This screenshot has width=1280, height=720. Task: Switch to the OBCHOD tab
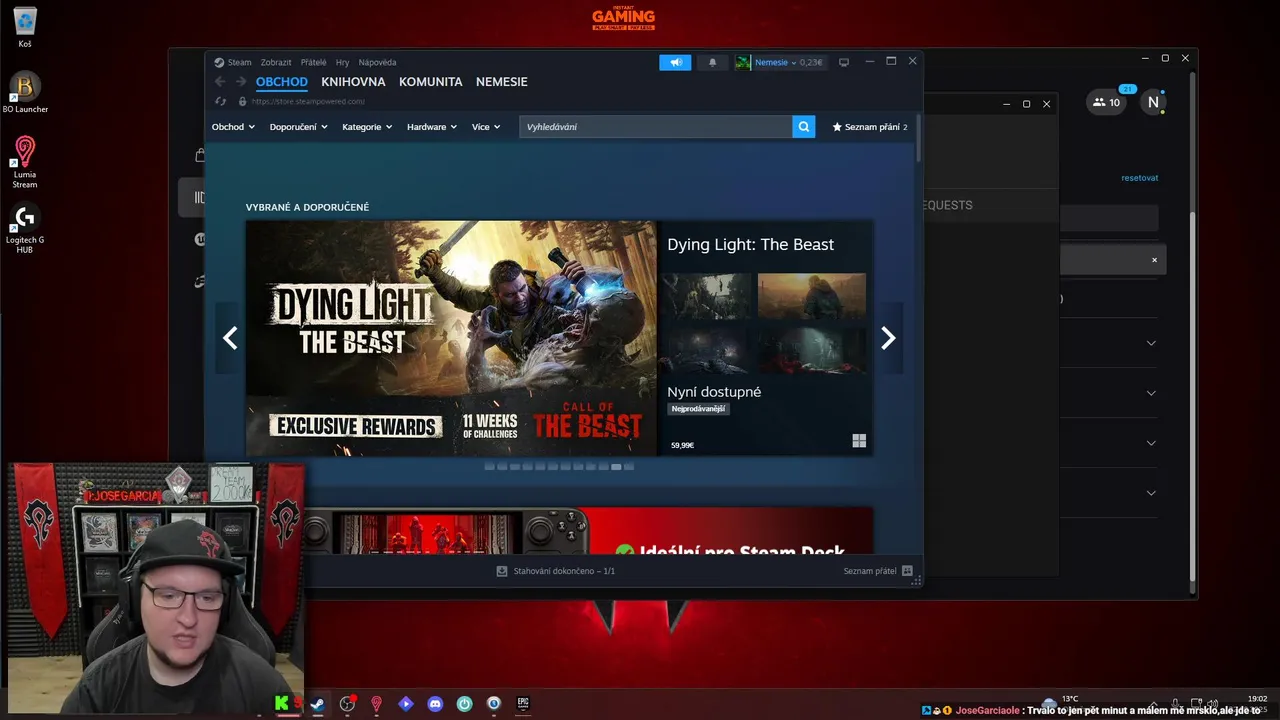[281, 82]
